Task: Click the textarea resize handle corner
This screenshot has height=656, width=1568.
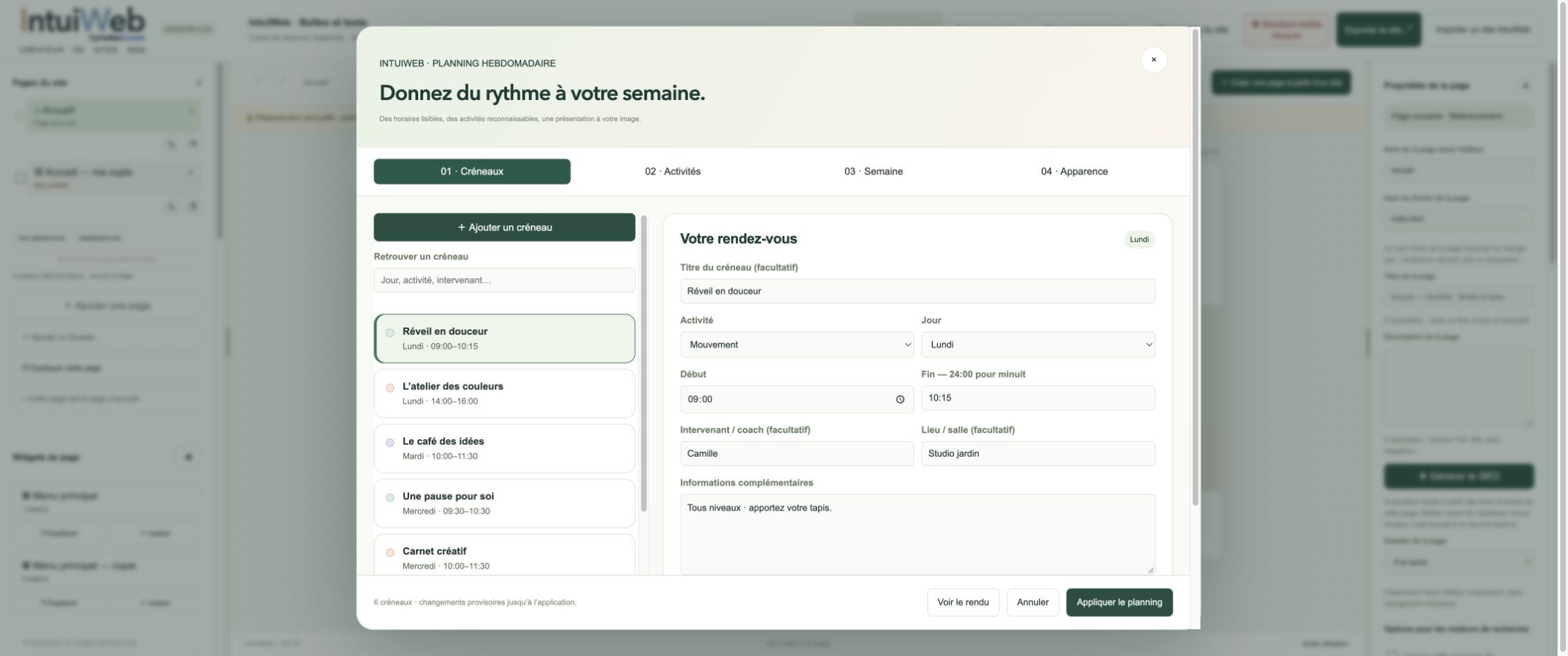Action: click(1150, 569)
